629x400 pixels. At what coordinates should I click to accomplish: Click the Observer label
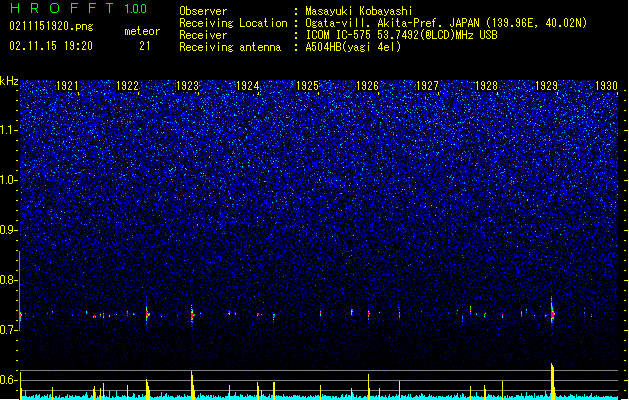tap(203, 11)
